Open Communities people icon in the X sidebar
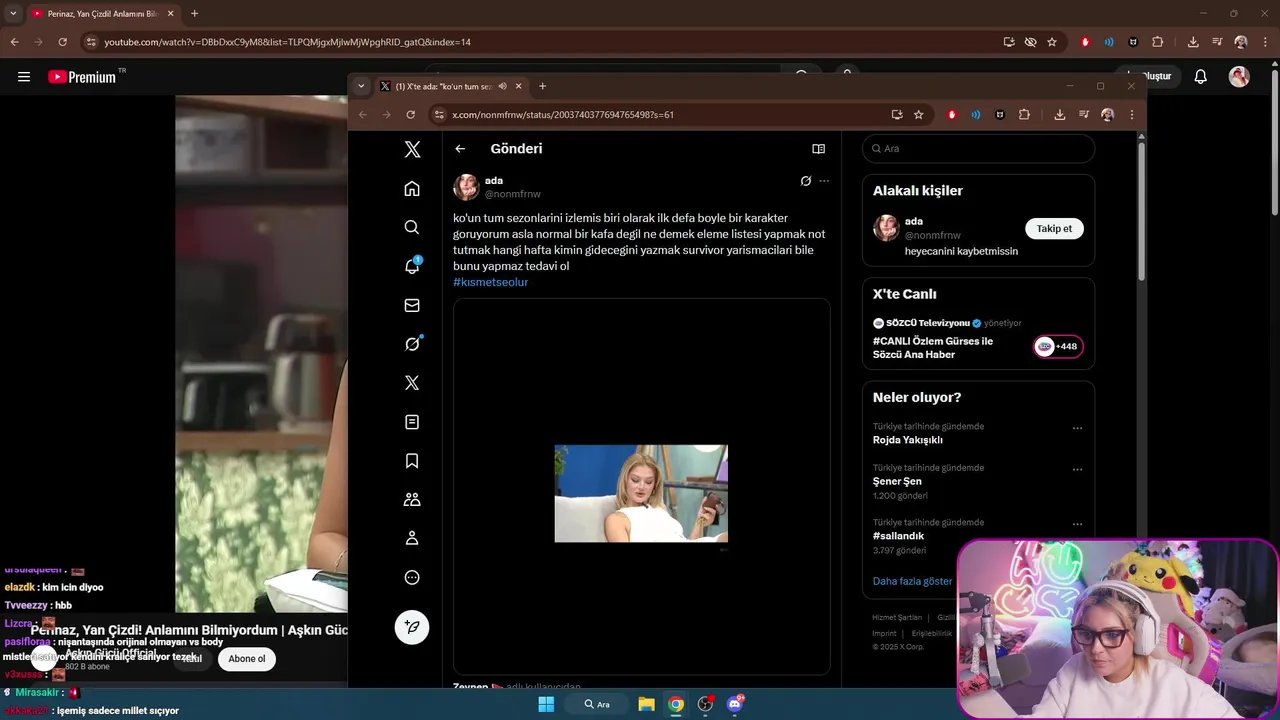The image size is (1280, 720). click(412, 499)
